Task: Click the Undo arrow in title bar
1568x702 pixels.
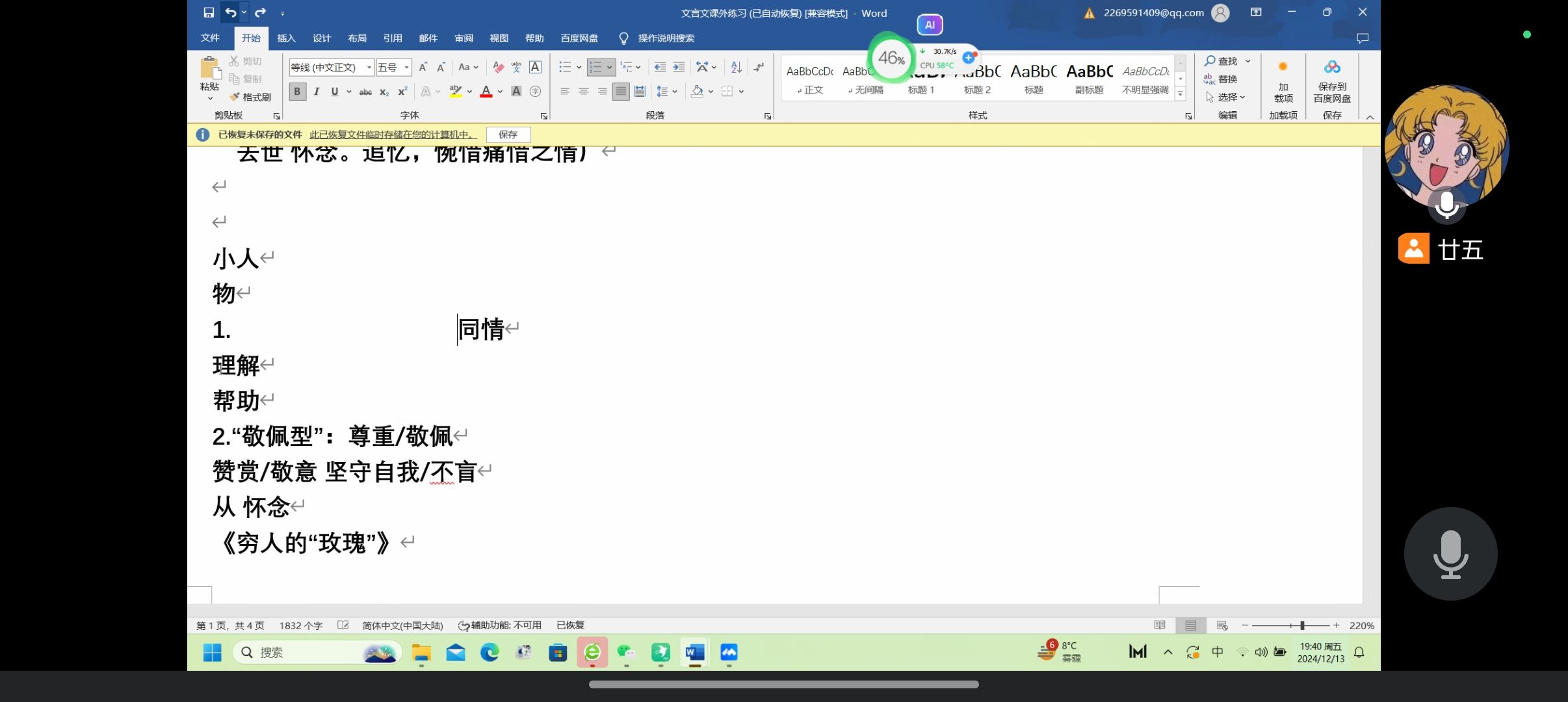Action: tap(230, 12)
